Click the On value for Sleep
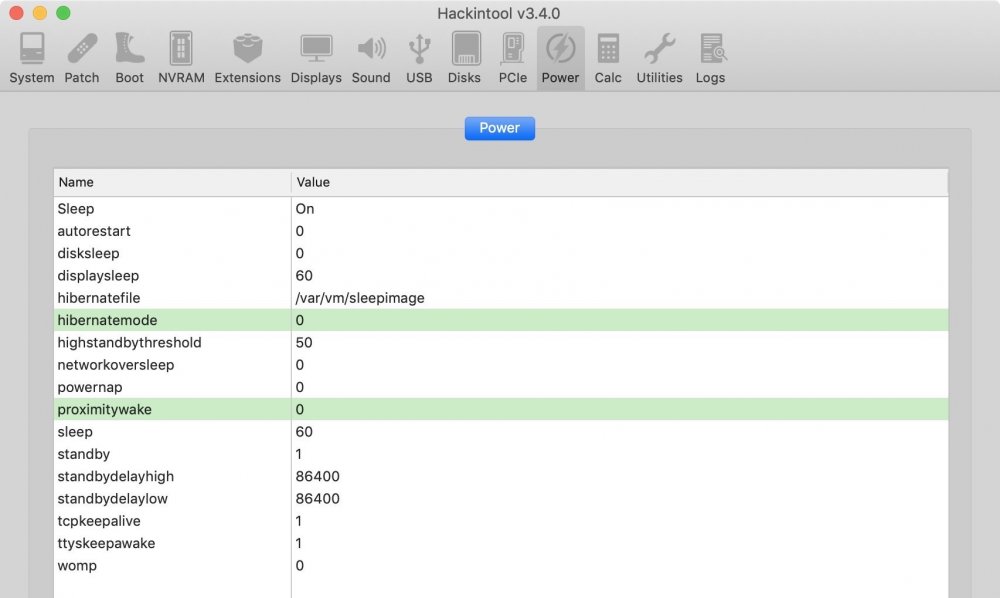This screenshot has height=598, width=1000. coord(305,208)
